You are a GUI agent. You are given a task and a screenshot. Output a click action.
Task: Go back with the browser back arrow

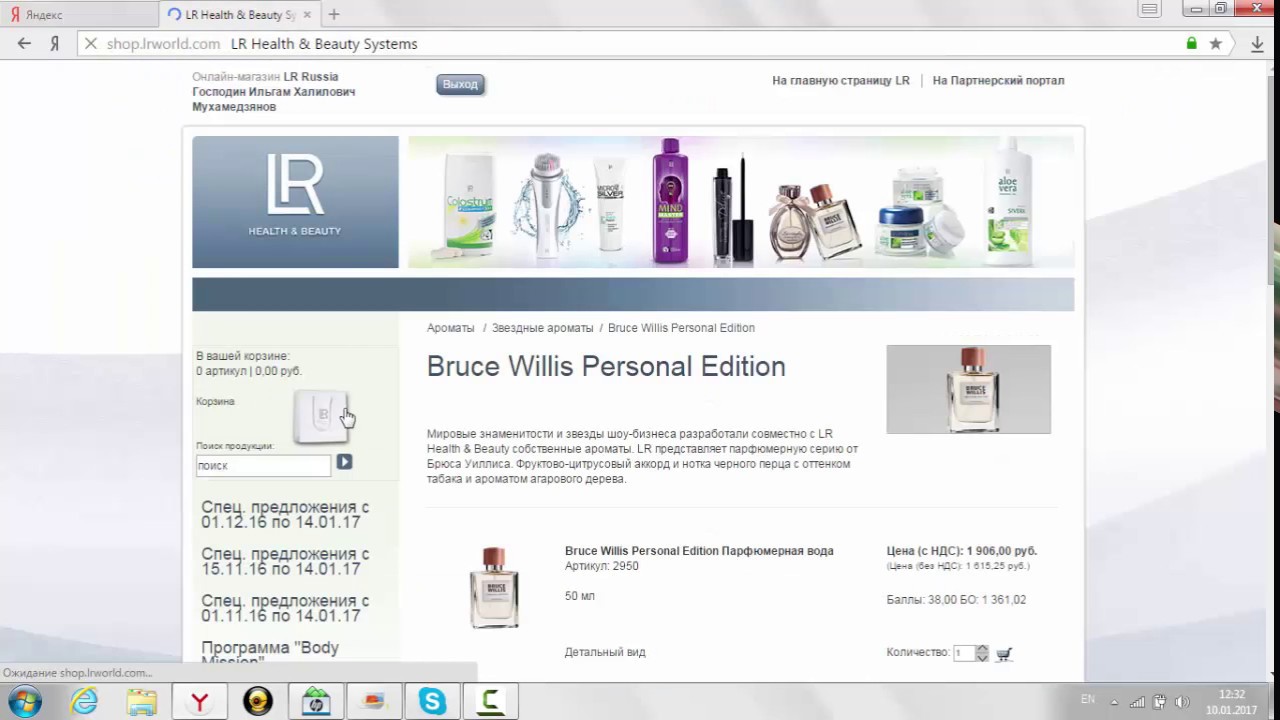point(24,44)
